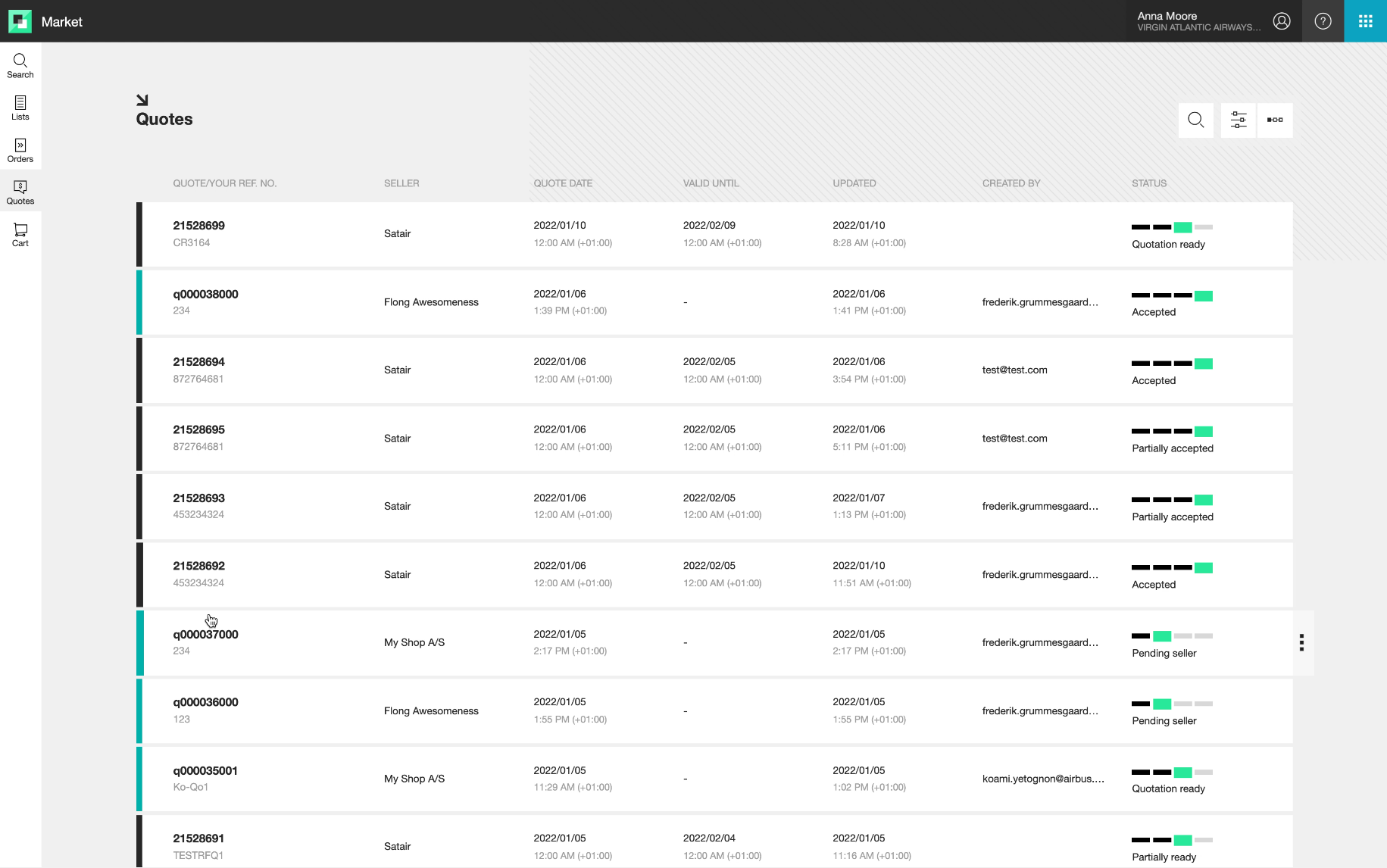1387x868 pixels.
Task: Click the Quotes page heading
Action: coord(164,119)
